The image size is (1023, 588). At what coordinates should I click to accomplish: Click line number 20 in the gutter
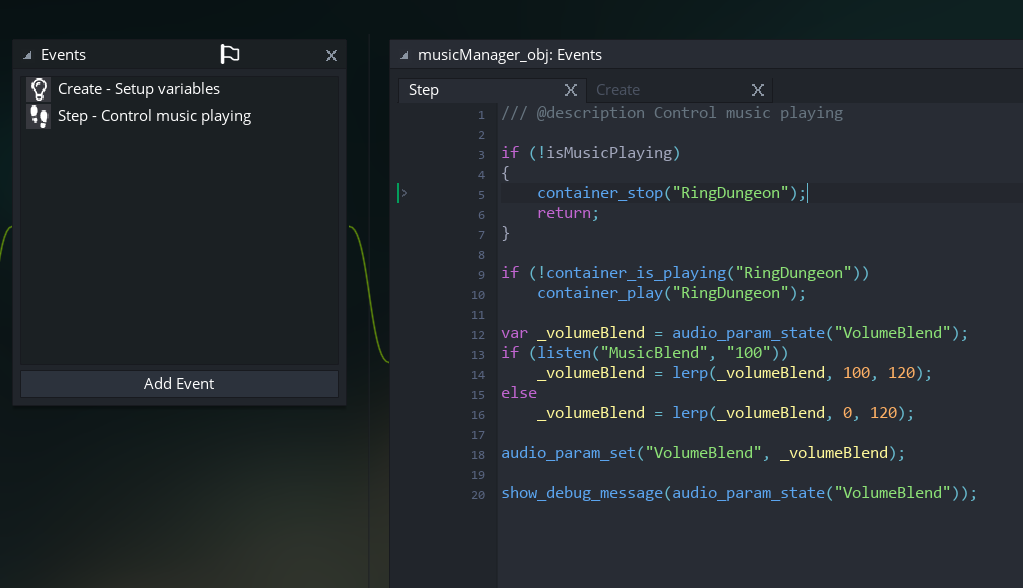coord(478,495)
